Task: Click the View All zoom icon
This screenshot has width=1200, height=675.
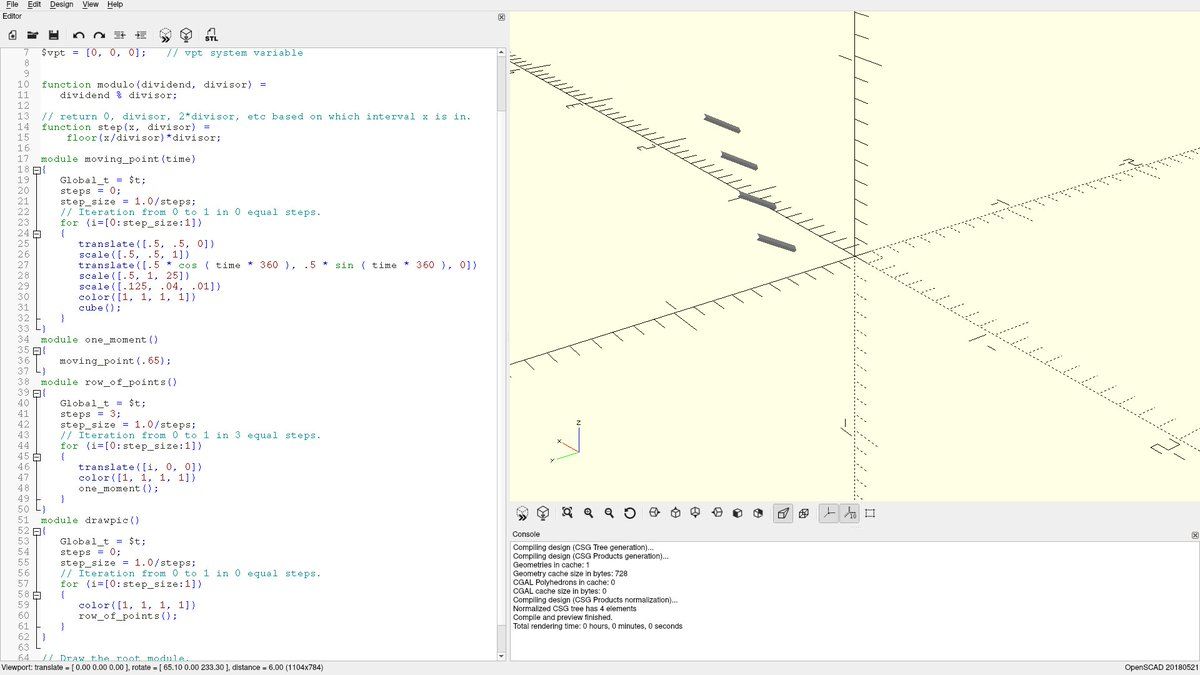Action: point(567,513)
